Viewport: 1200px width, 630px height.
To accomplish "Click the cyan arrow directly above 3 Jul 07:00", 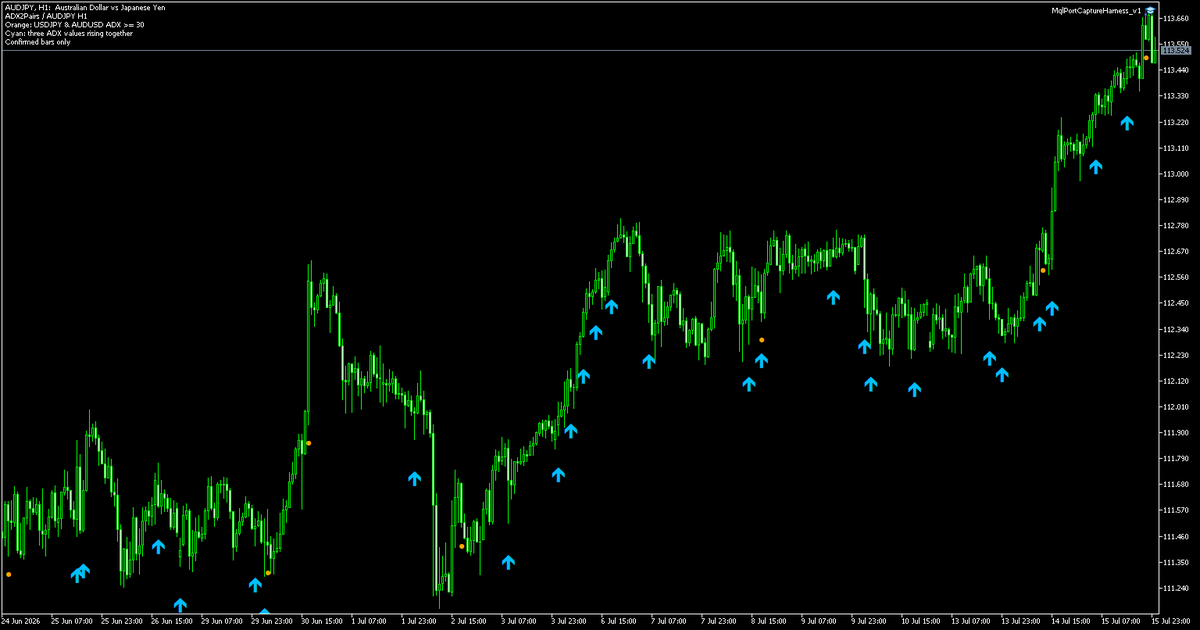I will (508, 562).
